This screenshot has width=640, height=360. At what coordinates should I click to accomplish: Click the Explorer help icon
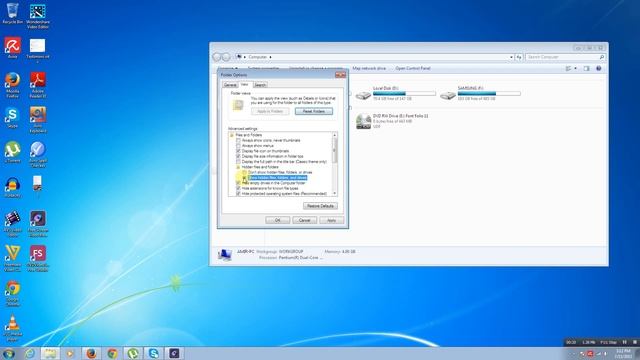point(598,69)
